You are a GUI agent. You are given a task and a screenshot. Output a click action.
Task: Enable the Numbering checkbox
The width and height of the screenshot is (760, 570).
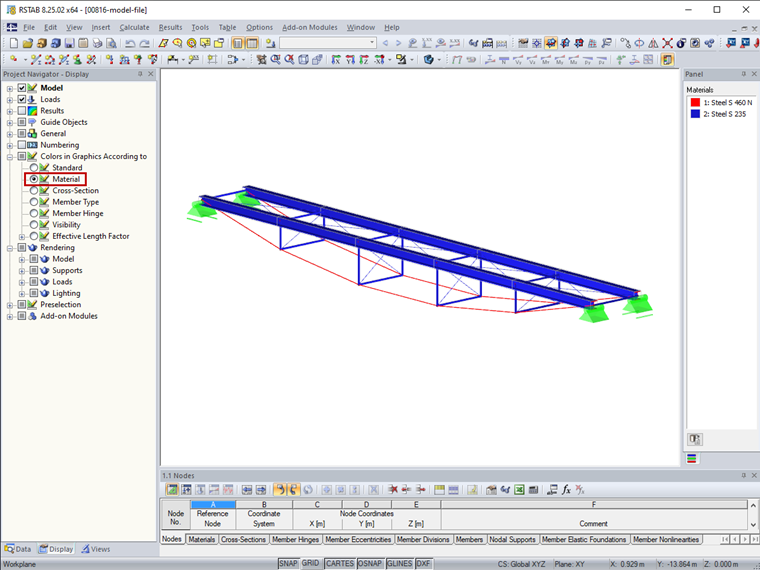point(21,145)
